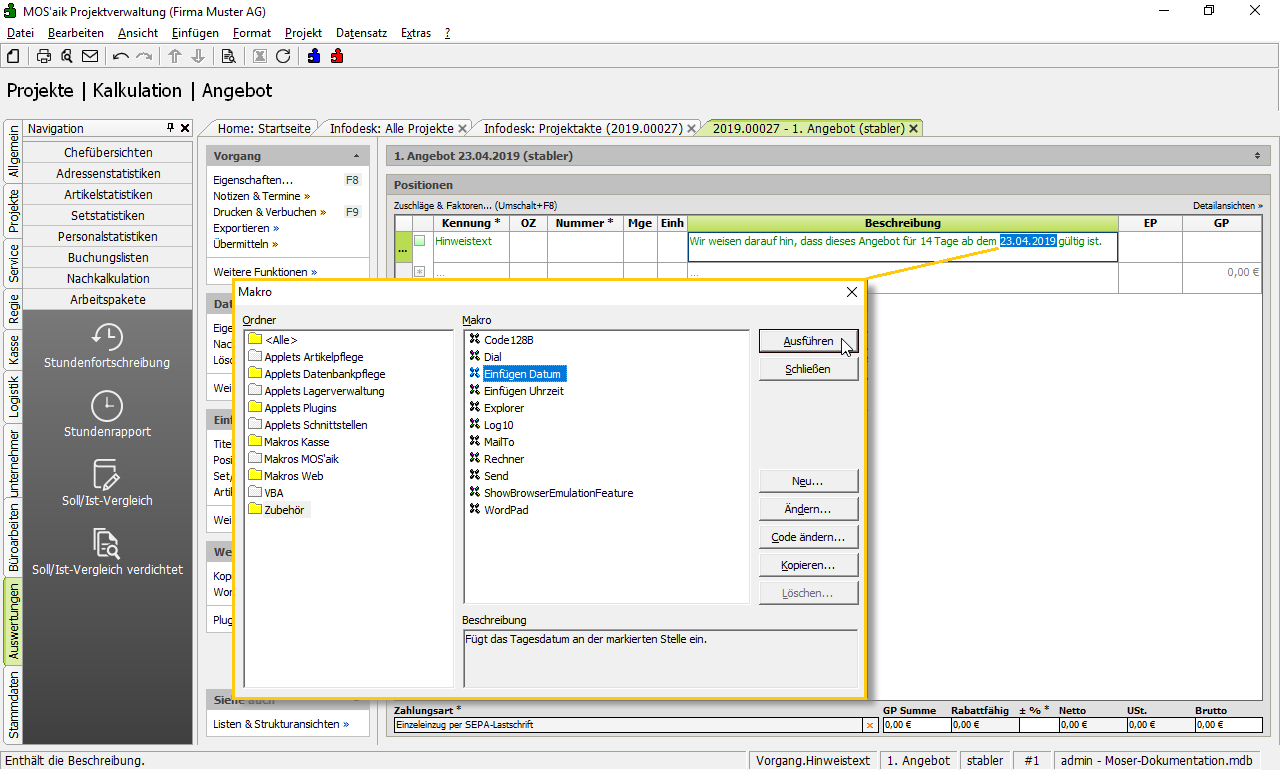Click the refresh circular arrow icon
1280x770 pixels.
(283, 56)
